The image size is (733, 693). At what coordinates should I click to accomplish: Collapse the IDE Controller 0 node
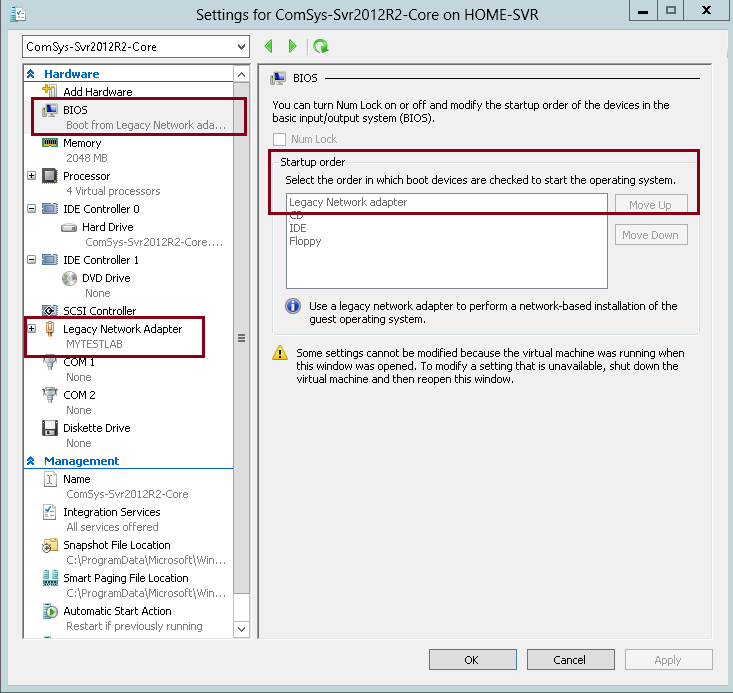click(31, 209)
